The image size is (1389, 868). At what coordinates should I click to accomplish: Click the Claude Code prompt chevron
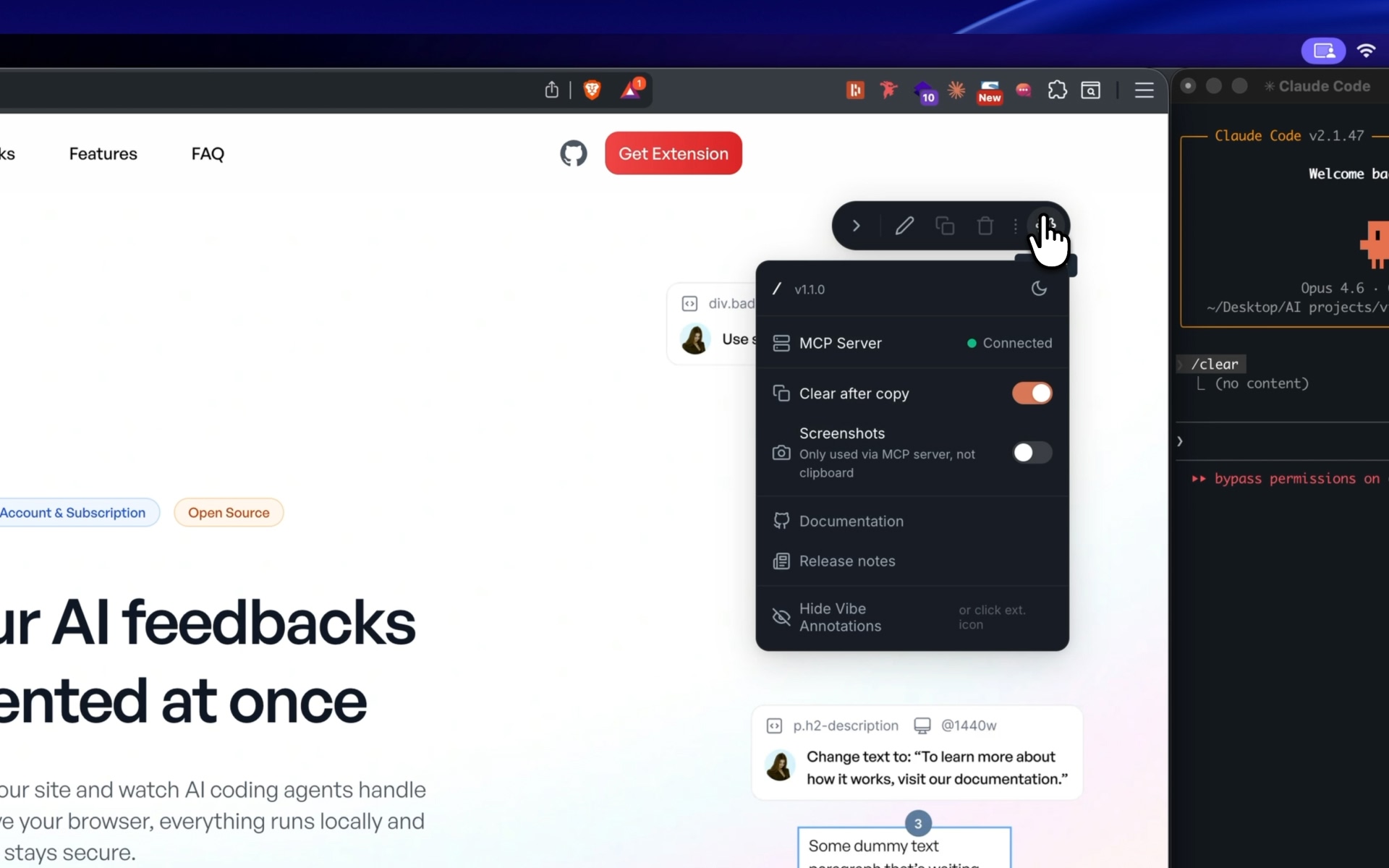tap(1180, 441)
